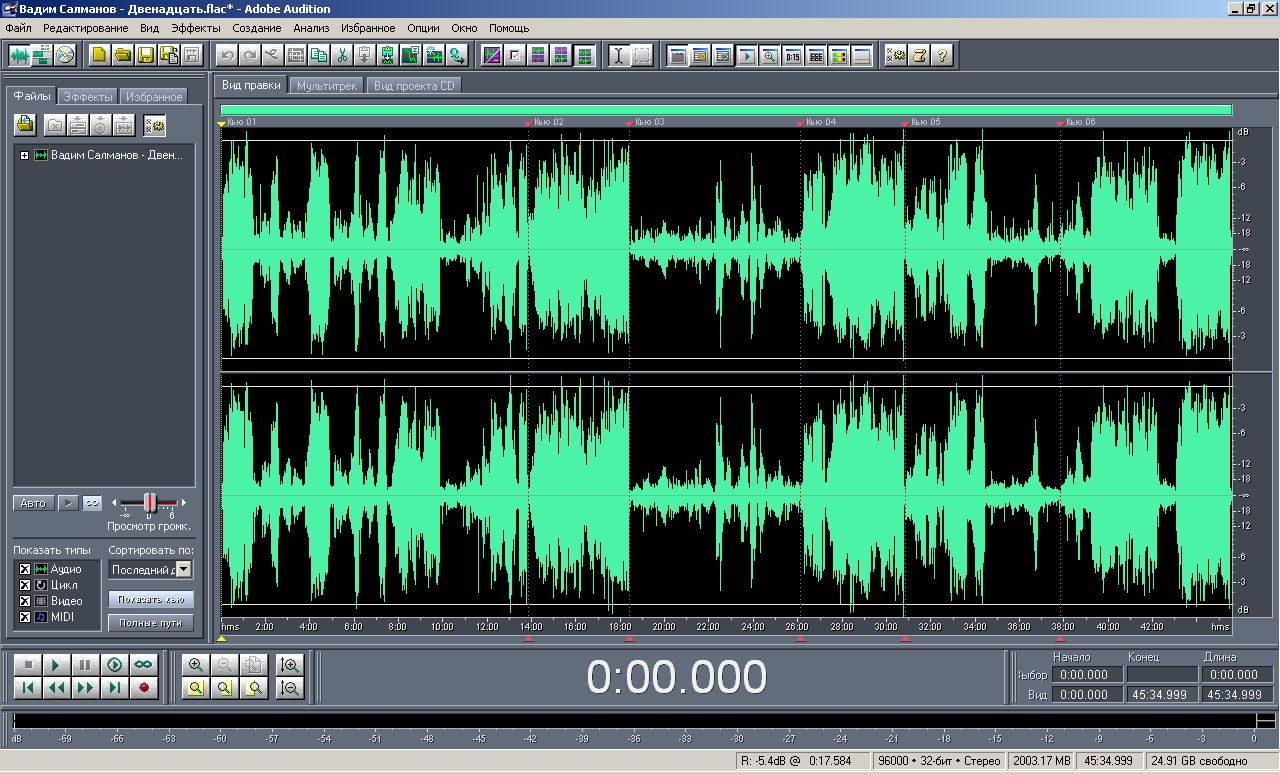Switch to Вид проекта CD tab

(414, 85)
